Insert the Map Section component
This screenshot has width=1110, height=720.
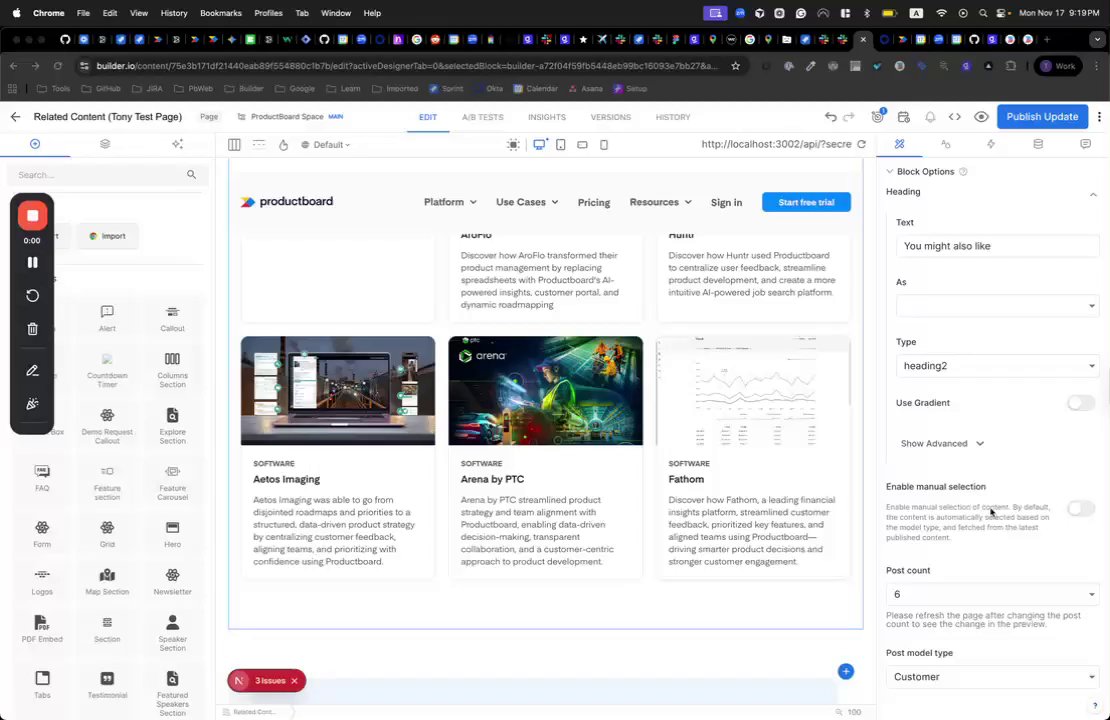point(107,581)
